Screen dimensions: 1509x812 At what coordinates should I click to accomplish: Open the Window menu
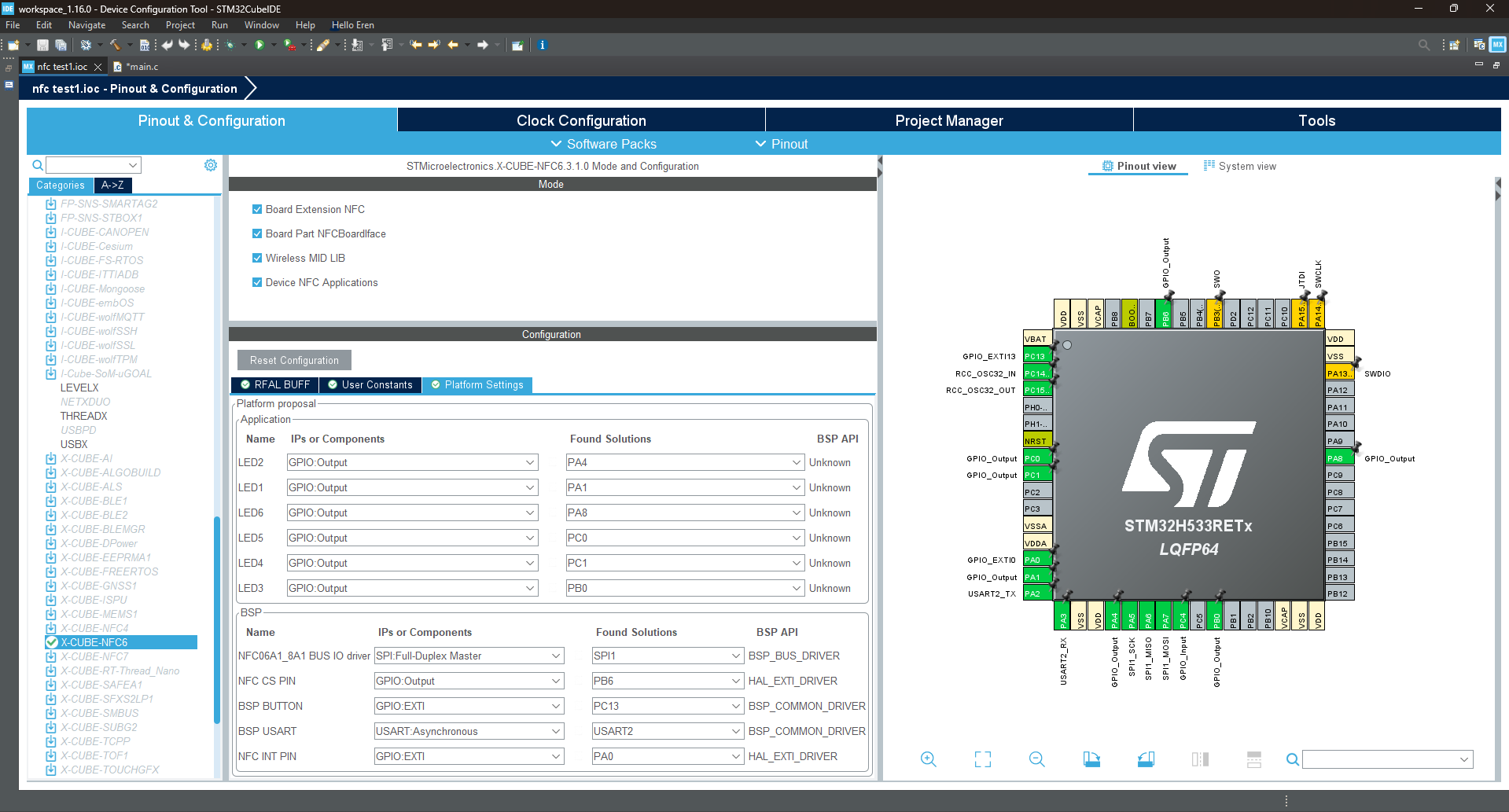coord(261,24)
